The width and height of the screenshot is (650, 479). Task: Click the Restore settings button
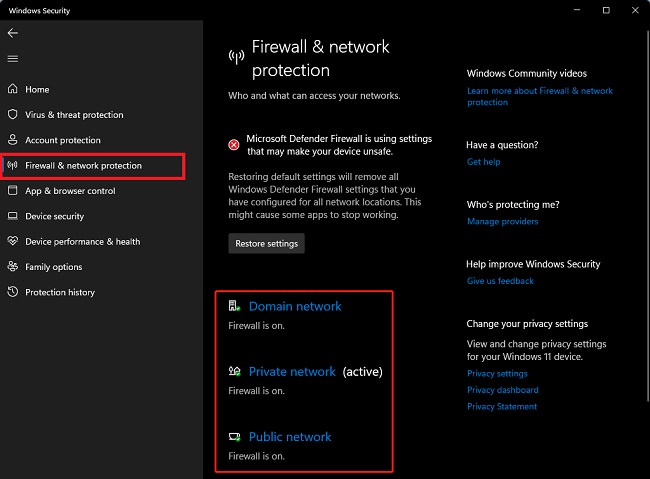(267, 243)
